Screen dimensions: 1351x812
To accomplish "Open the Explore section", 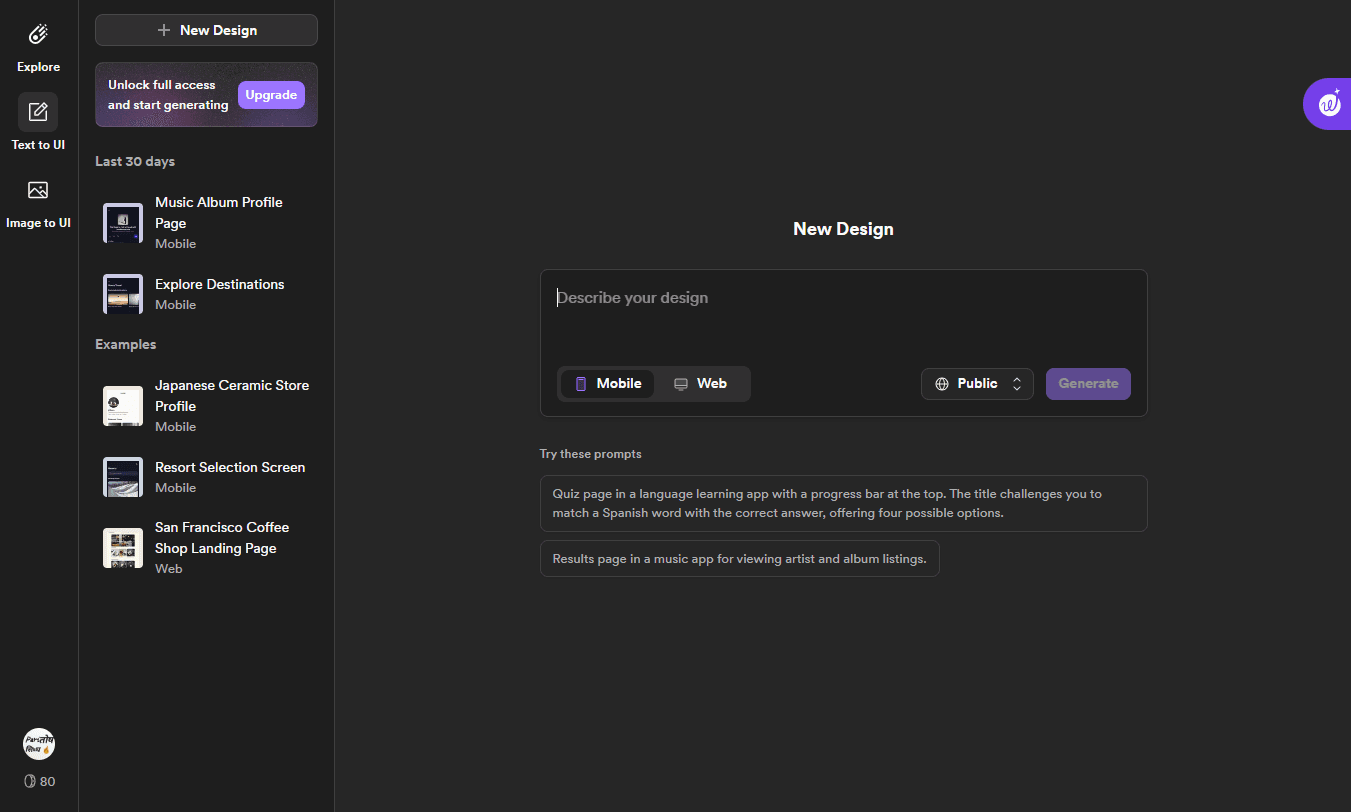I will [x=38, y=44].
